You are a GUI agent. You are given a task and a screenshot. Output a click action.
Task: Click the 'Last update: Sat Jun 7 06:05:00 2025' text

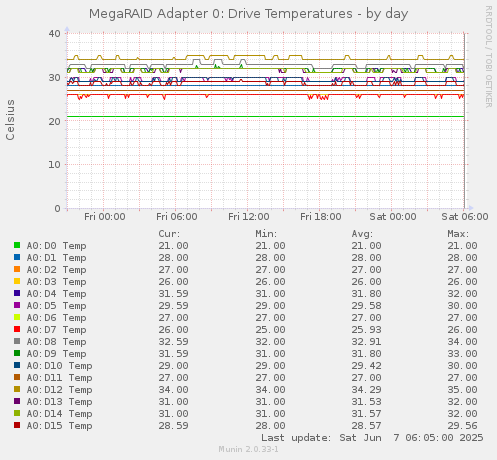372,437
